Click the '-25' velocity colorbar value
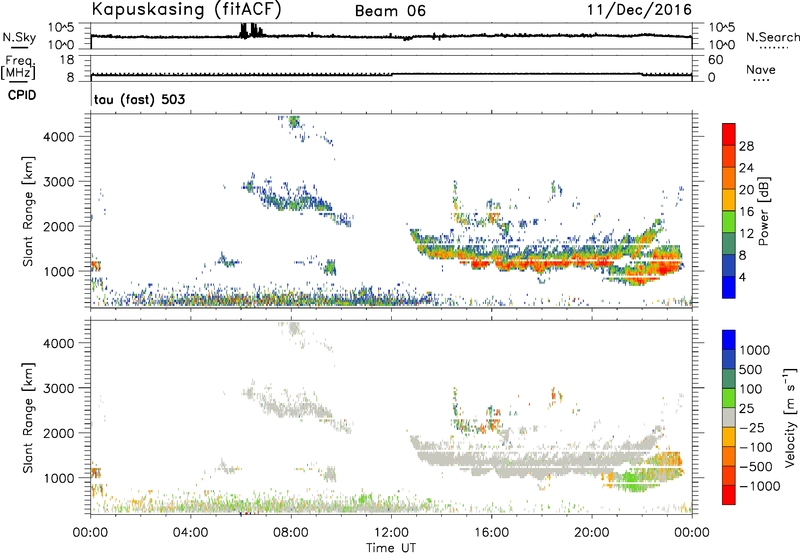The image size is (800, 554). click(752, 427)
